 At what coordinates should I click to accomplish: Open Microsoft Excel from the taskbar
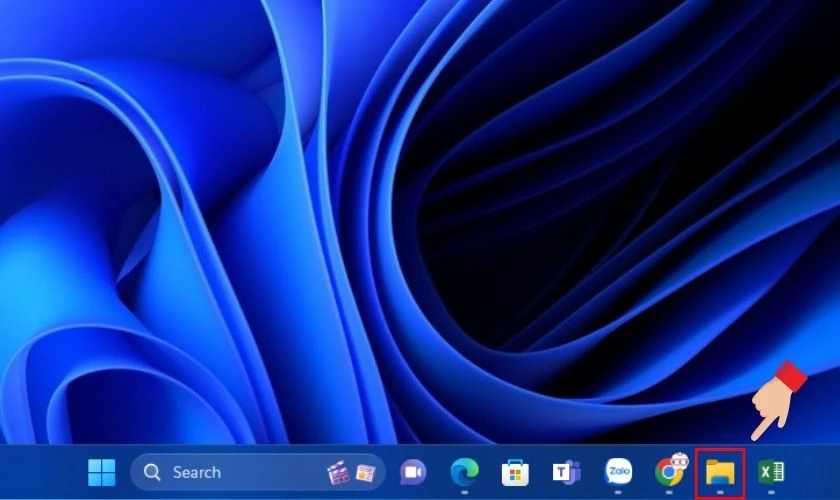point(771,472)
